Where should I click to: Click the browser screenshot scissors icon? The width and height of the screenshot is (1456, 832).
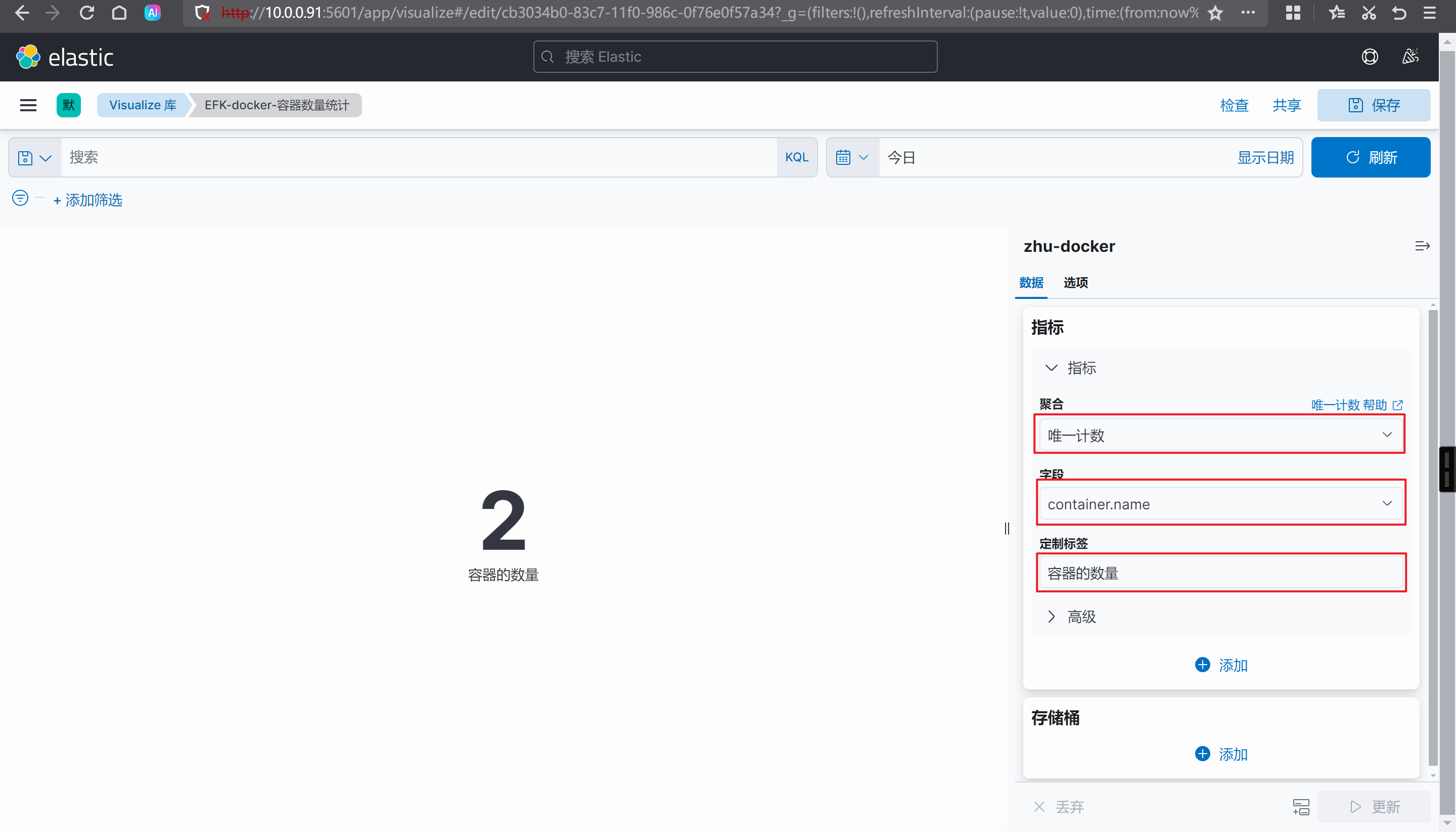click(x=1368, y=13)
